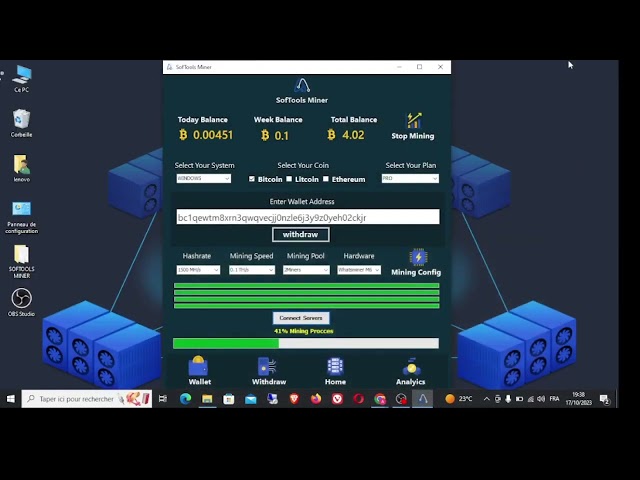Open Ce PC desktop icon
This screenshot has width=640, height=480.
[x=22, y=79]
